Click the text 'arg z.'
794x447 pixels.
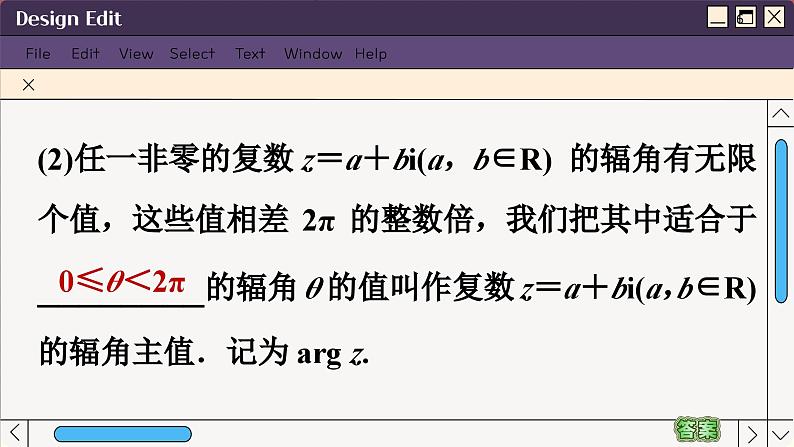(333, 353)
